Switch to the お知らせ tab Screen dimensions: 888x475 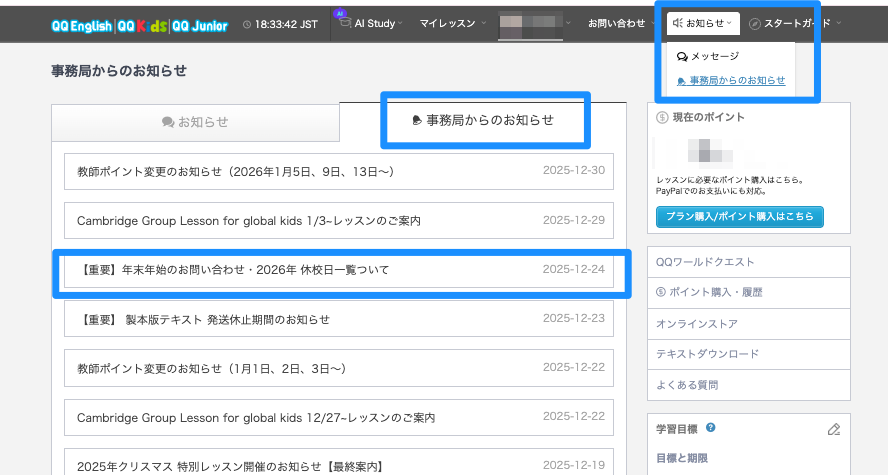pyautogui.click(x=195, y=122)
